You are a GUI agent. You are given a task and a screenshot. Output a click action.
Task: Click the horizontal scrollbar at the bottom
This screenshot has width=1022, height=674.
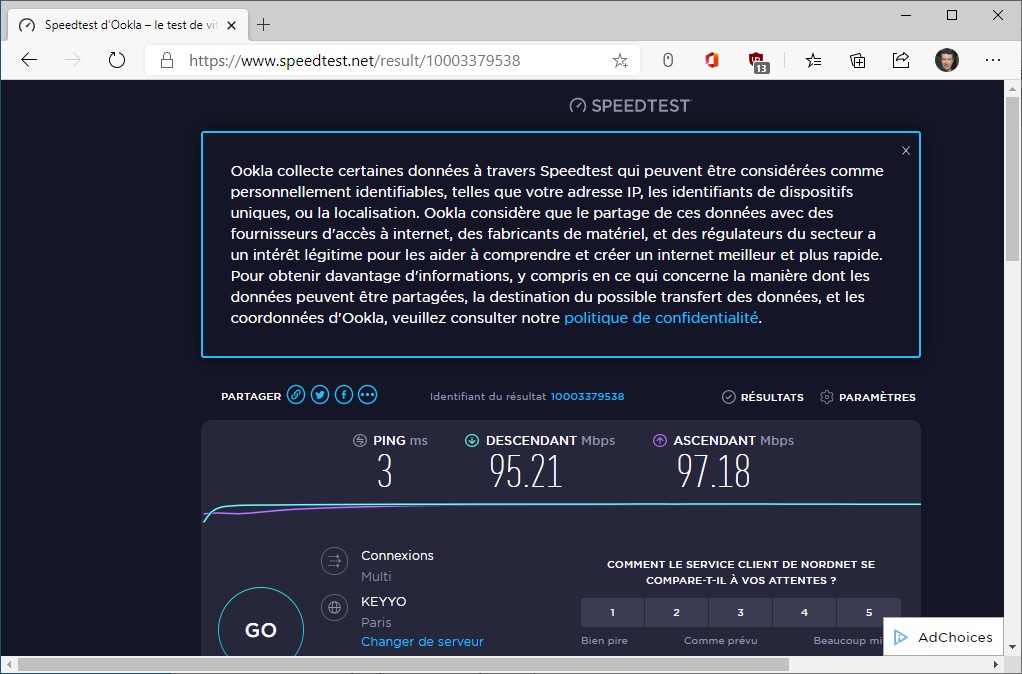(402, 664)
